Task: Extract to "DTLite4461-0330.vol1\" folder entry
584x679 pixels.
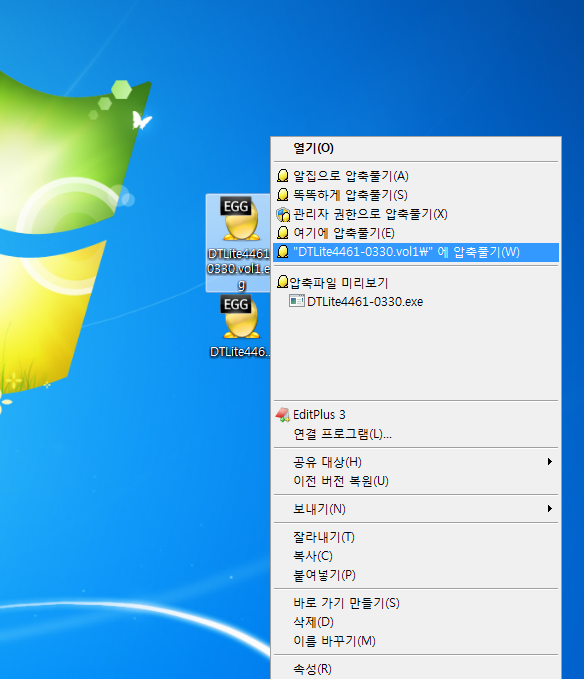Action: coord(416,252)
